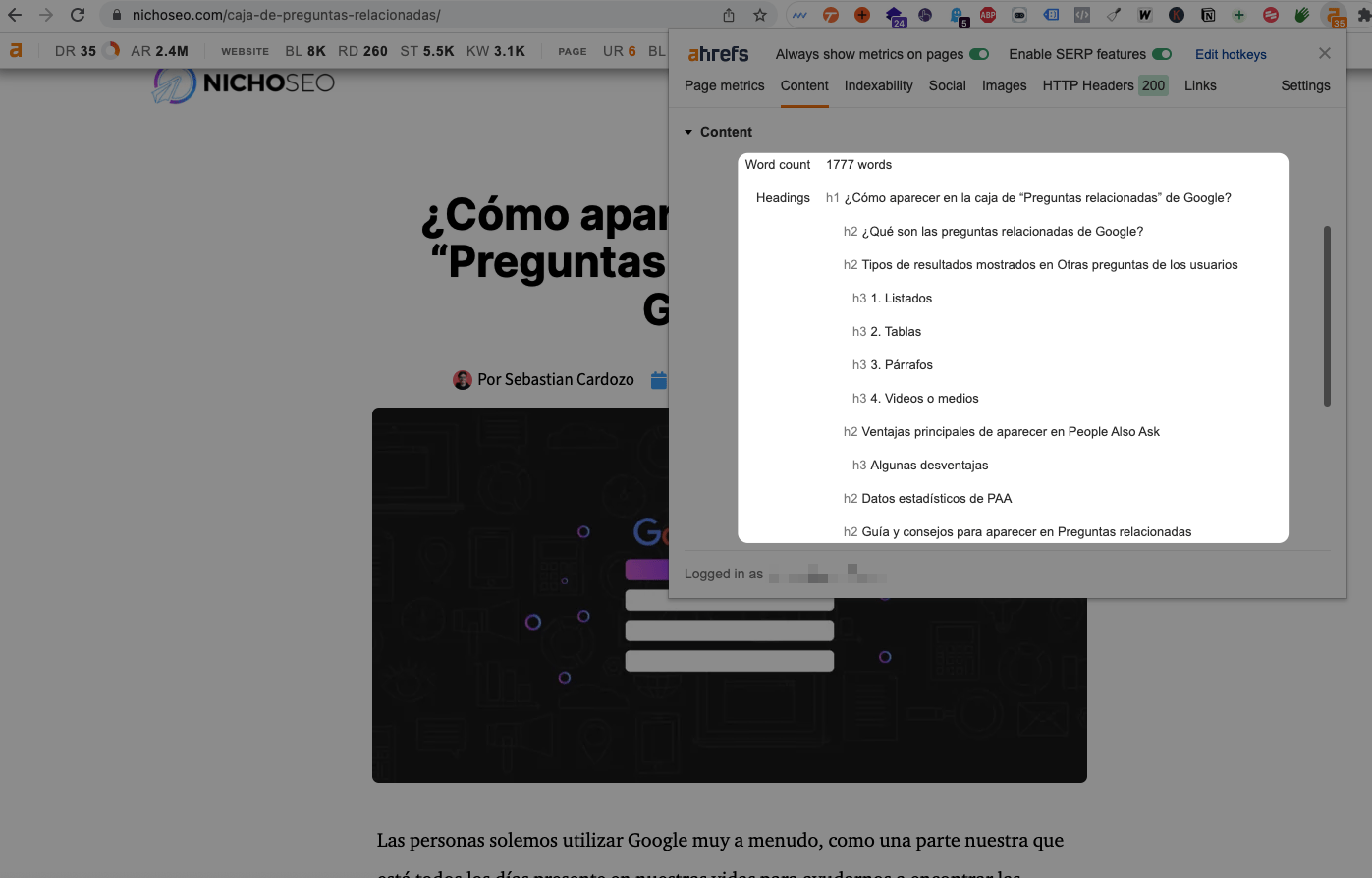Viewport: 1372px width, 878px height.
Task: Disable the 'Enable SERP features' switch
Action: [x=1161, y=54]
